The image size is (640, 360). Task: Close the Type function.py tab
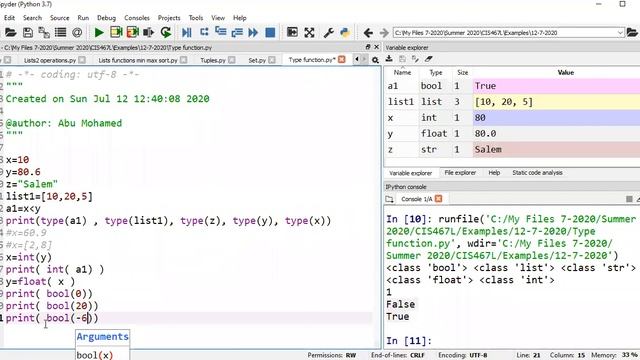(x=342, y=60)
